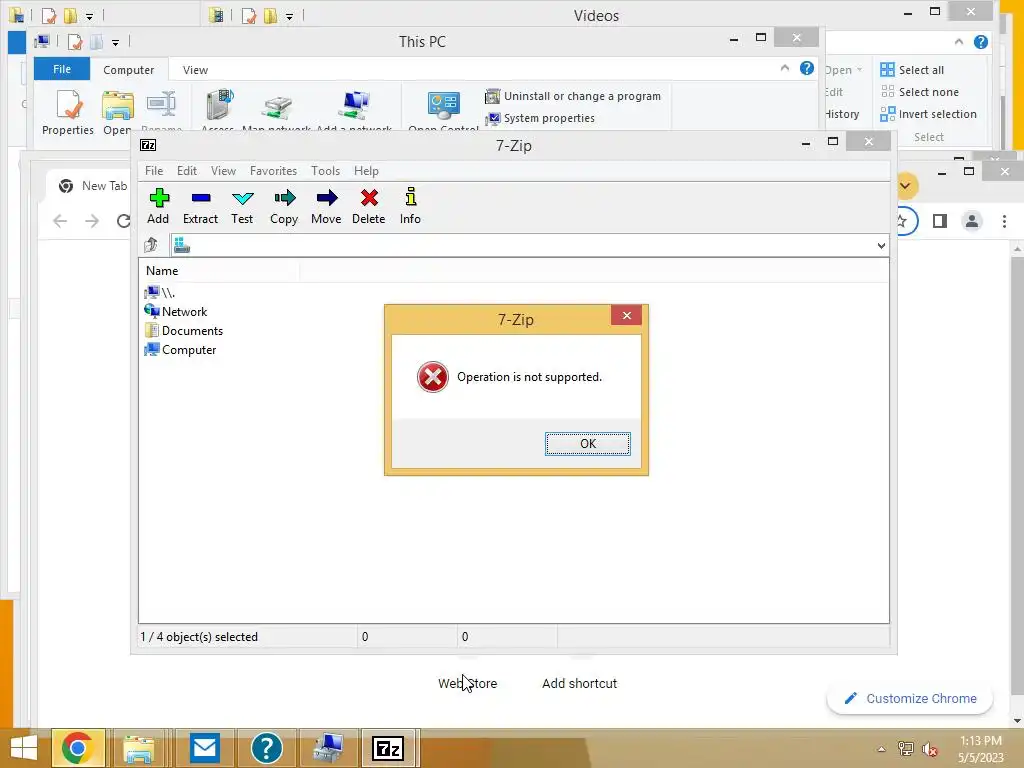Click the Help icon in Videos window
1024x768 pixels.
980,42
